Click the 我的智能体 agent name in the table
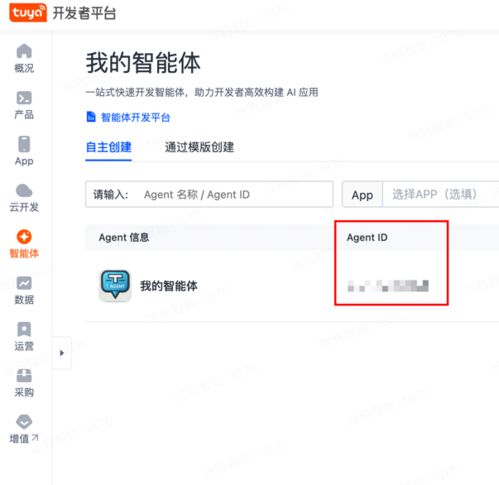The width and height of the screenshot is (499, 485). point(169,286)
